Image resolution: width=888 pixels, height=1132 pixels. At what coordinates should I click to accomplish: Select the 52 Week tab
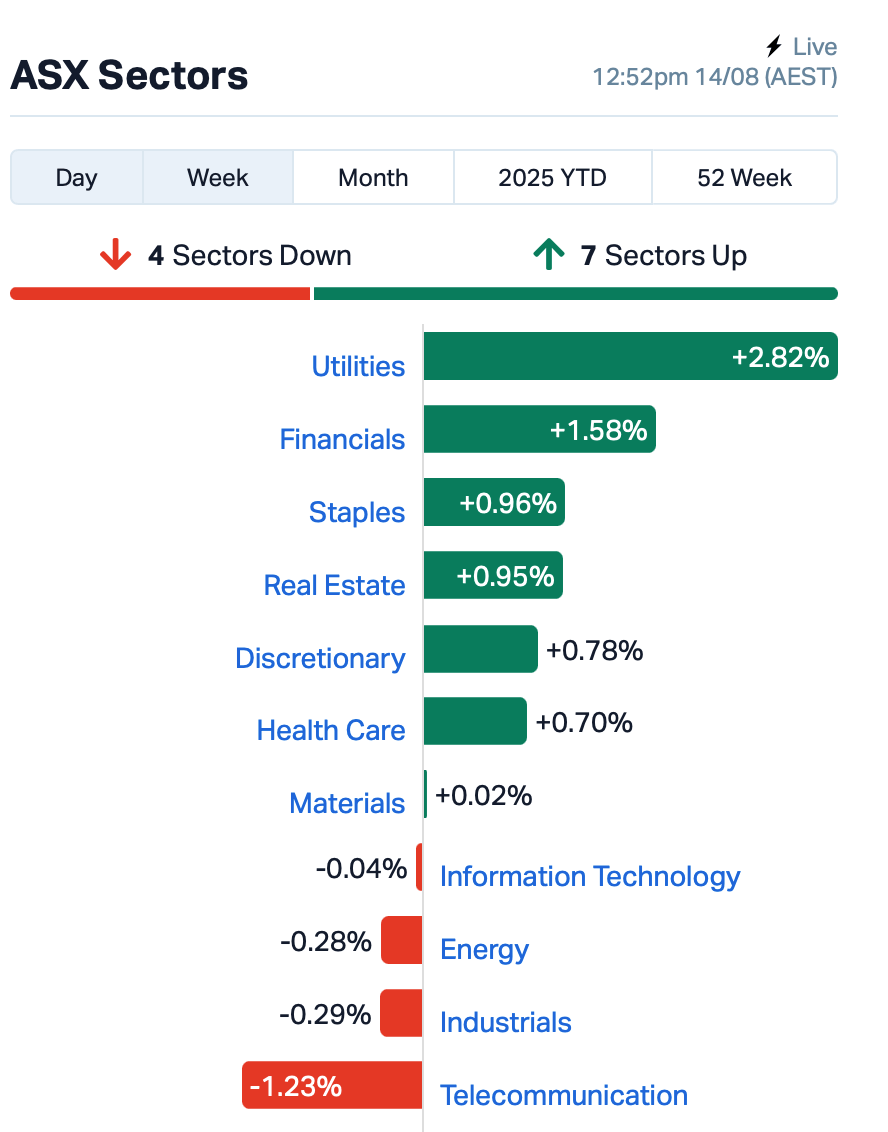[x=744, y=178]
